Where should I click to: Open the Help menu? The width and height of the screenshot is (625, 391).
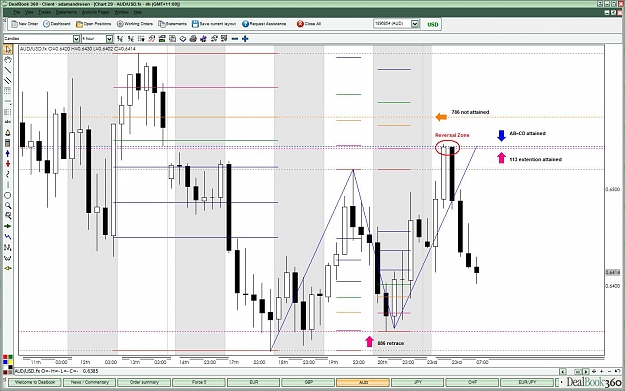click(x=138, y=12)
